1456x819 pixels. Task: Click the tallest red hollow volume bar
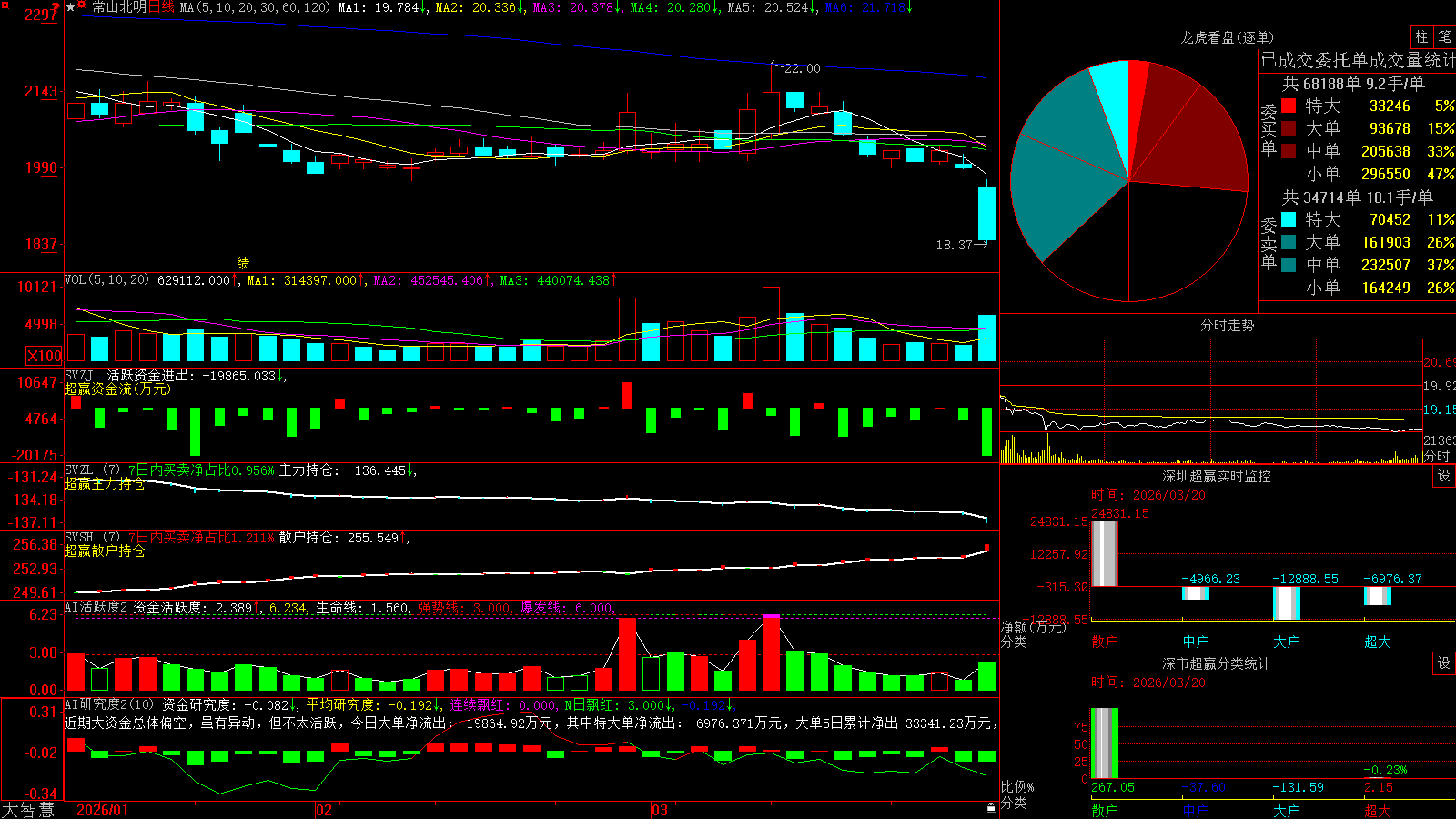(x=771, y=324)
